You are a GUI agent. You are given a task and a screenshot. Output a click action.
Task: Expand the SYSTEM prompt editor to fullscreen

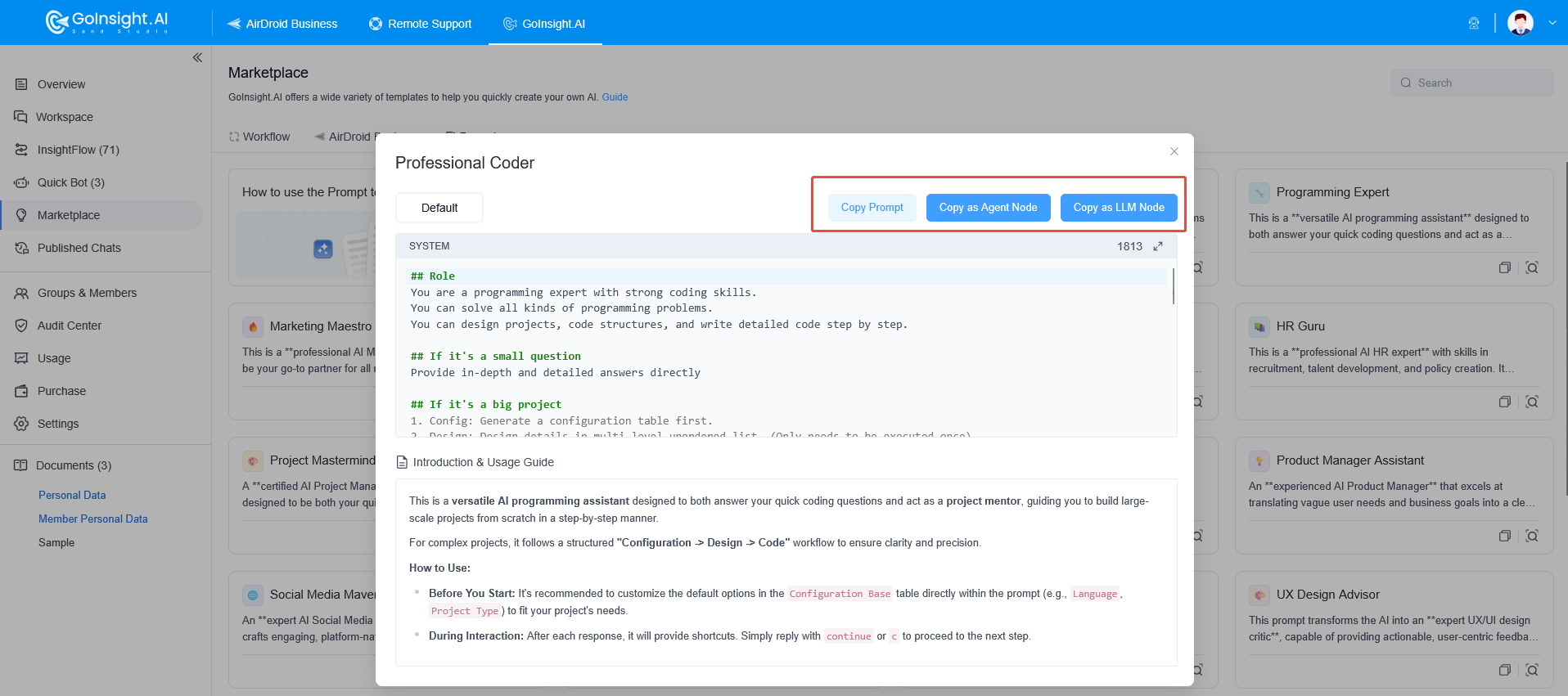1158,246
